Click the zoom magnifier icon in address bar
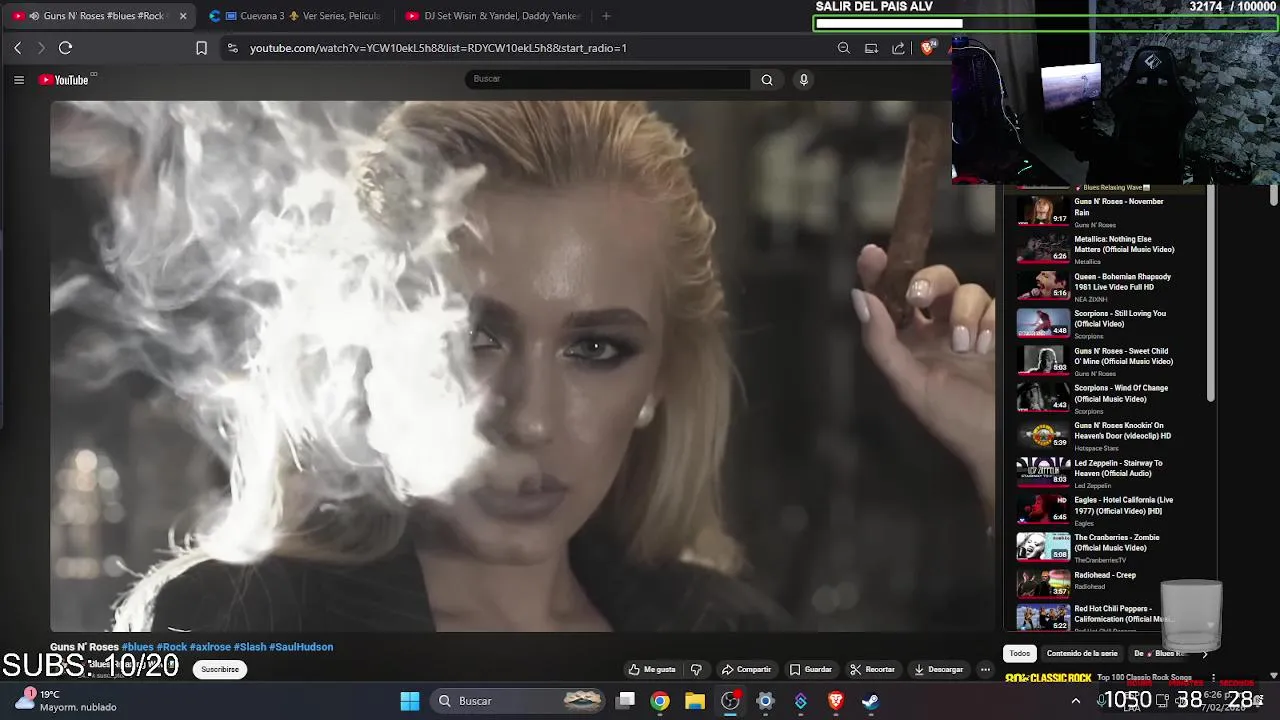 844,48
